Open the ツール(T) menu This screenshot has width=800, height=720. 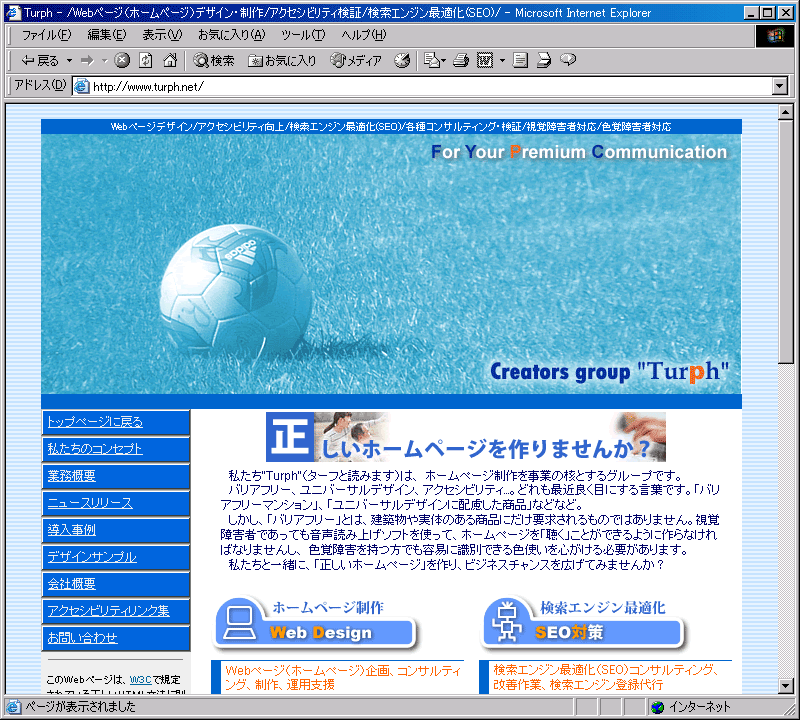pos(303,35)
